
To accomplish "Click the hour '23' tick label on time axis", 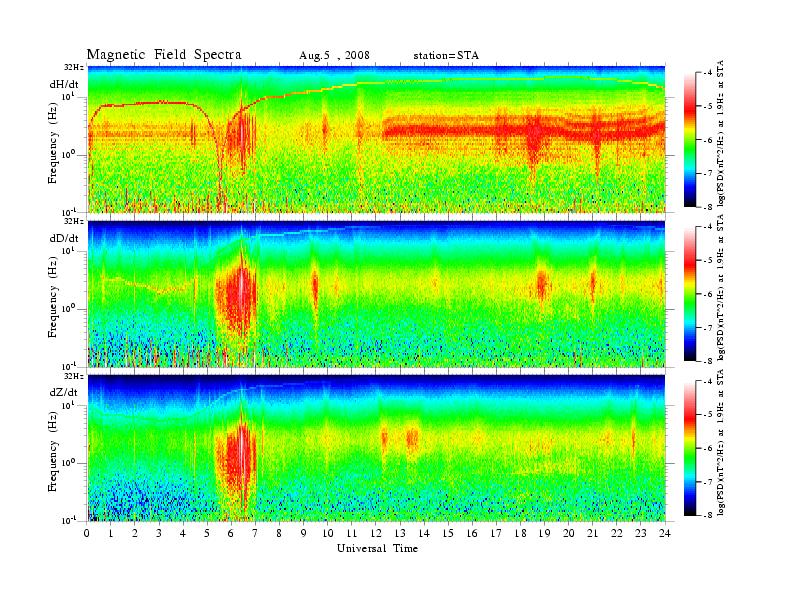I will point(640,534).
